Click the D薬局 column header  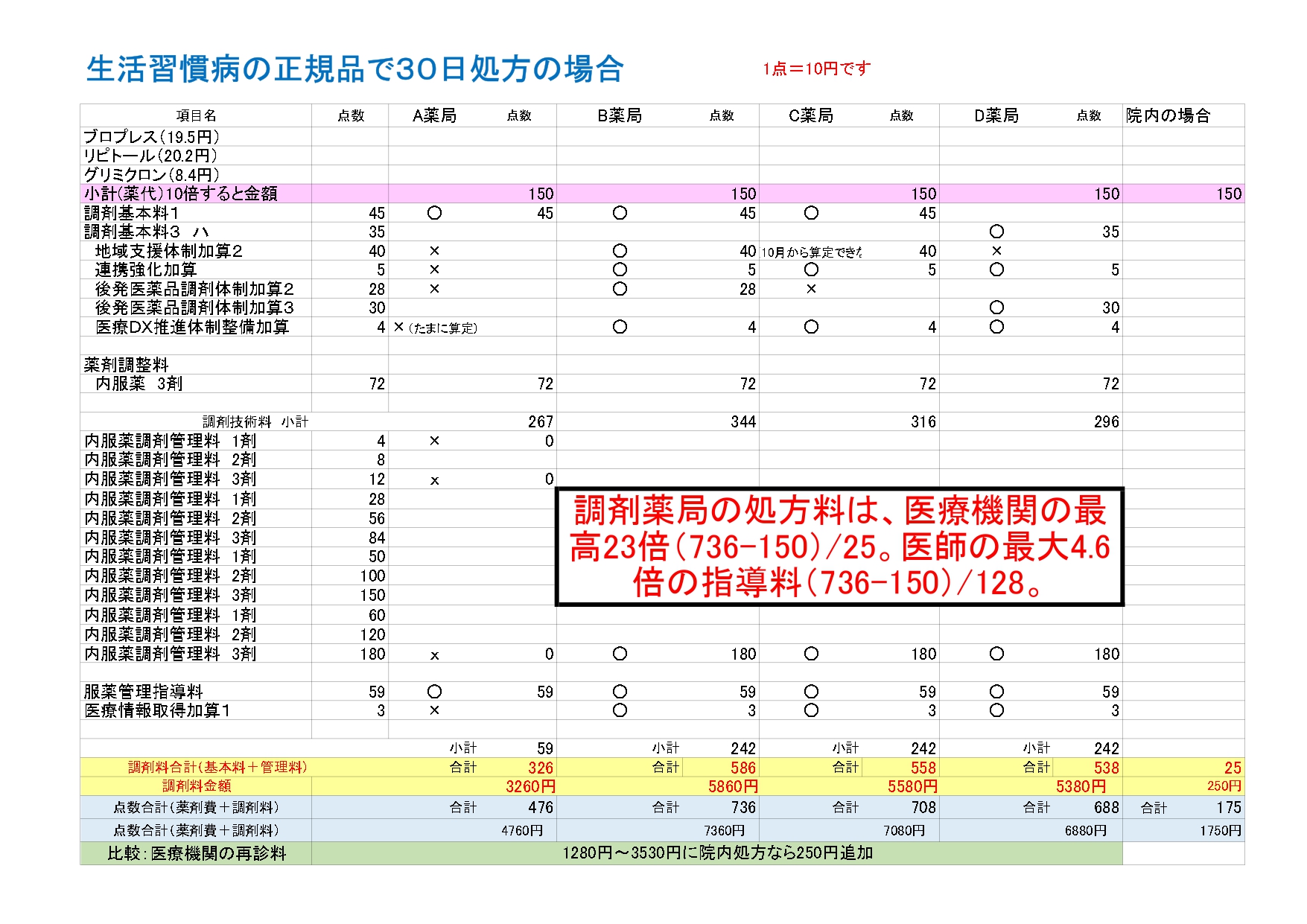996,115
